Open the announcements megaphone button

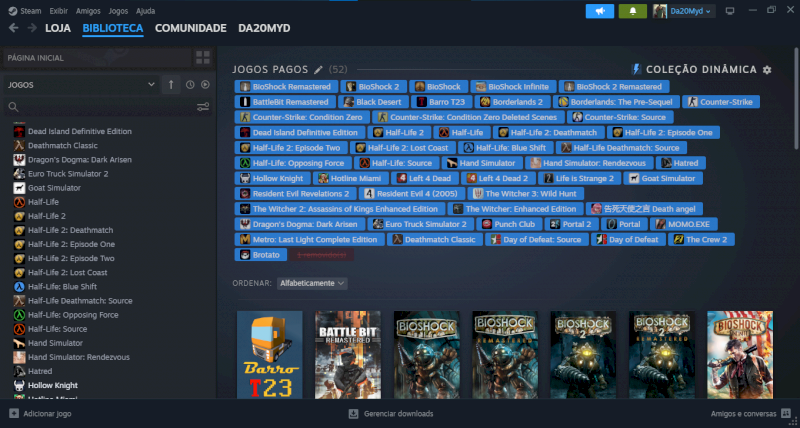coord(600,10)
